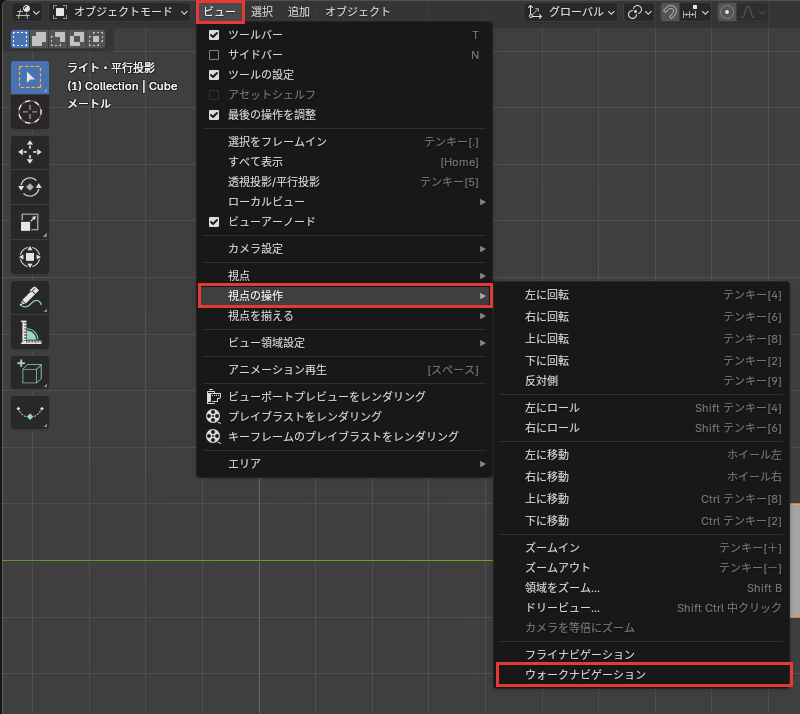Choose ウォークナビゲーション entry

click(x=642, y=675)
